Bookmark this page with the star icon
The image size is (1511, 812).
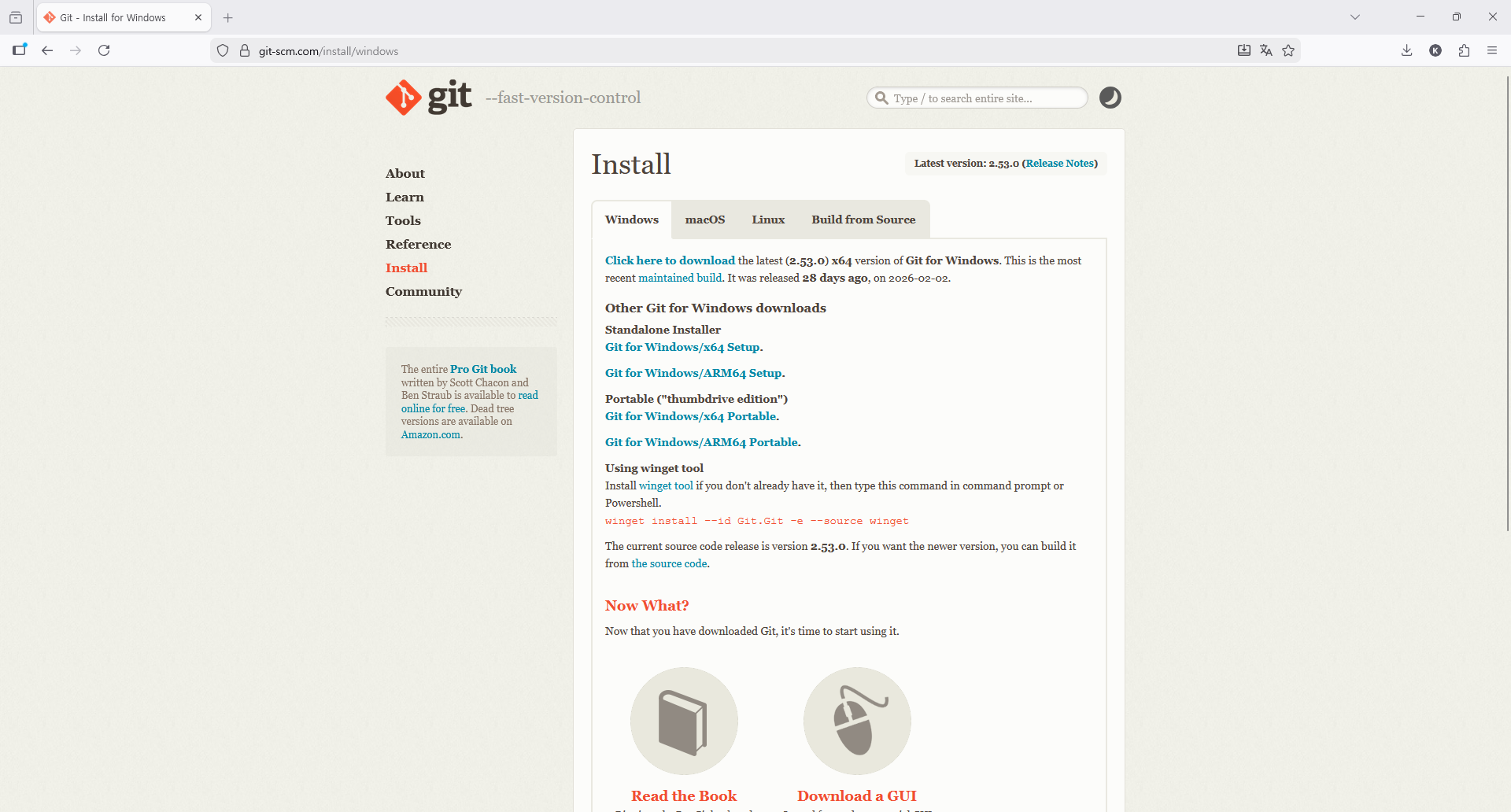point(1288,50)
